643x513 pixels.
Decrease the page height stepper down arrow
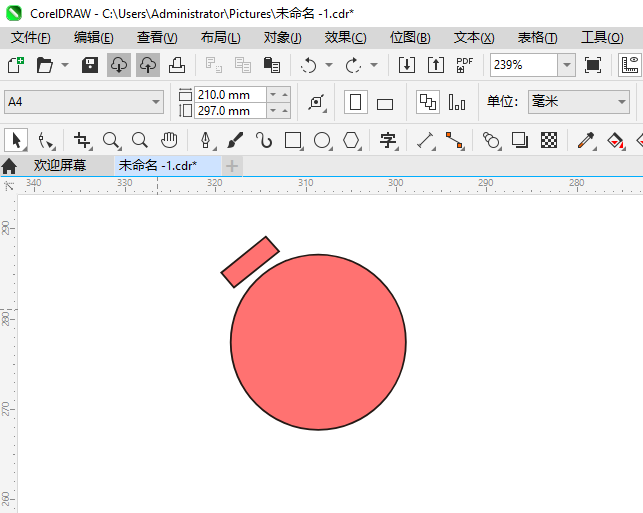click(273, 111)
